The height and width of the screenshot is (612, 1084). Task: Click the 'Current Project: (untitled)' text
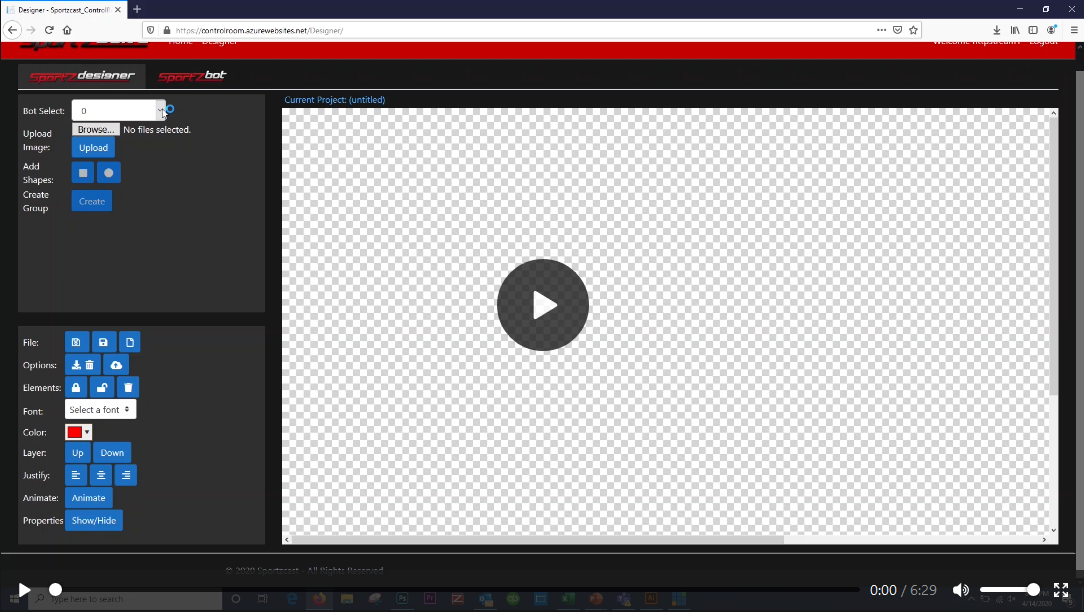[335, 100]
